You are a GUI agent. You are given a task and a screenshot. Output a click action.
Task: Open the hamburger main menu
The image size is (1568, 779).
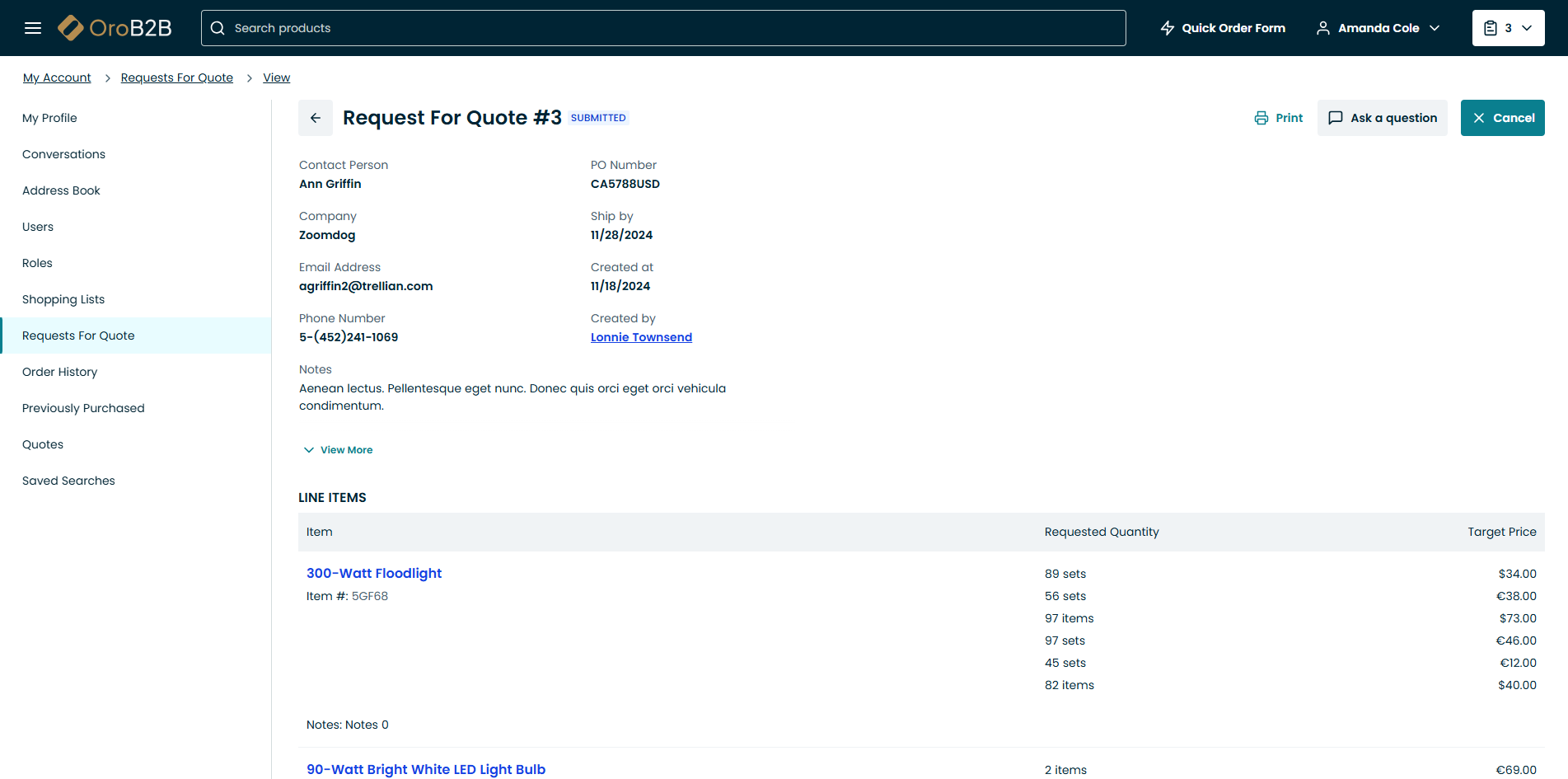(x=33, y=28)
